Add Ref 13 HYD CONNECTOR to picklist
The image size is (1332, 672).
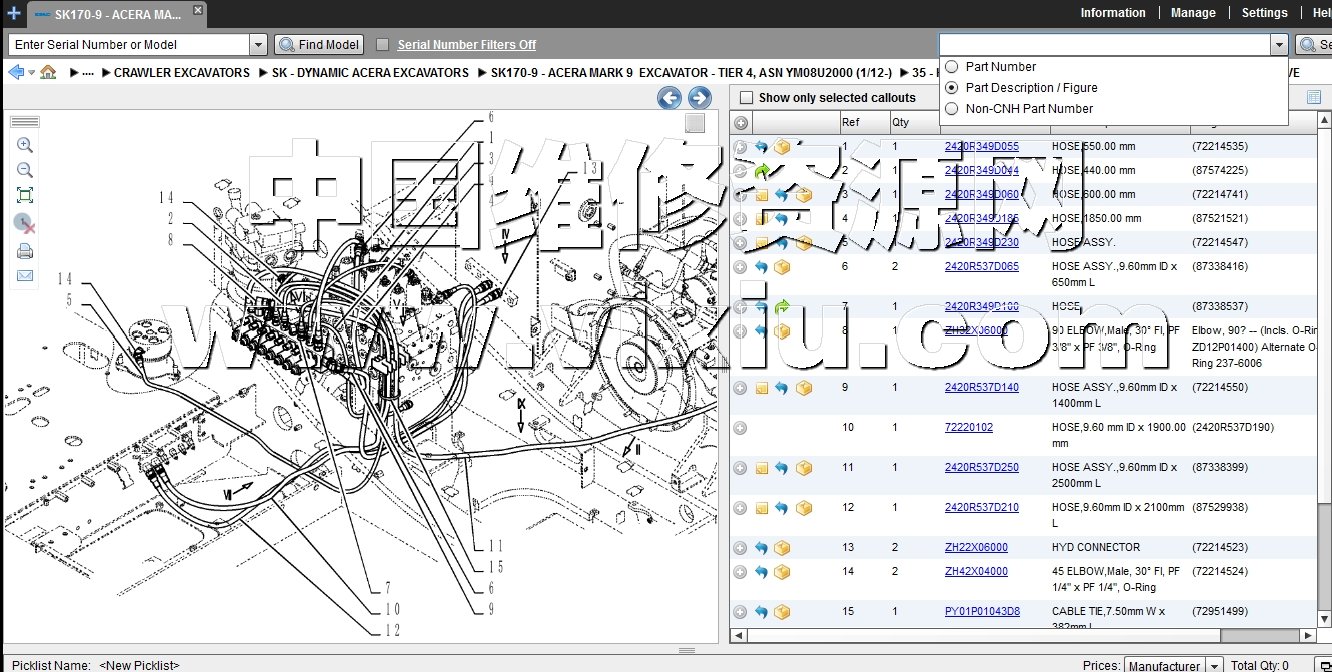click(x=740, y=548)
